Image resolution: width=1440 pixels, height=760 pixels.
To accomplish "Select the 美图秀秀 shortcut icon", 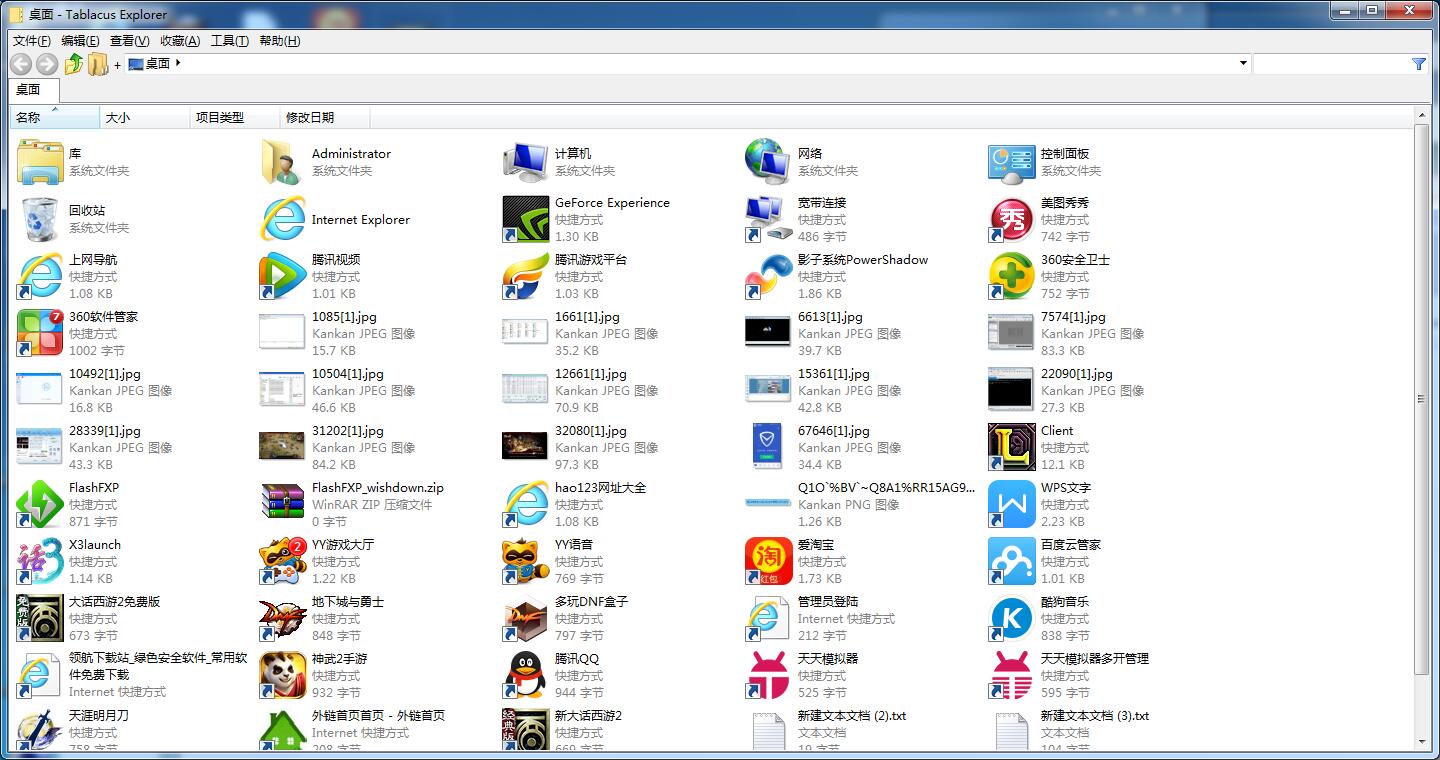I will [x=1012, y=219].
